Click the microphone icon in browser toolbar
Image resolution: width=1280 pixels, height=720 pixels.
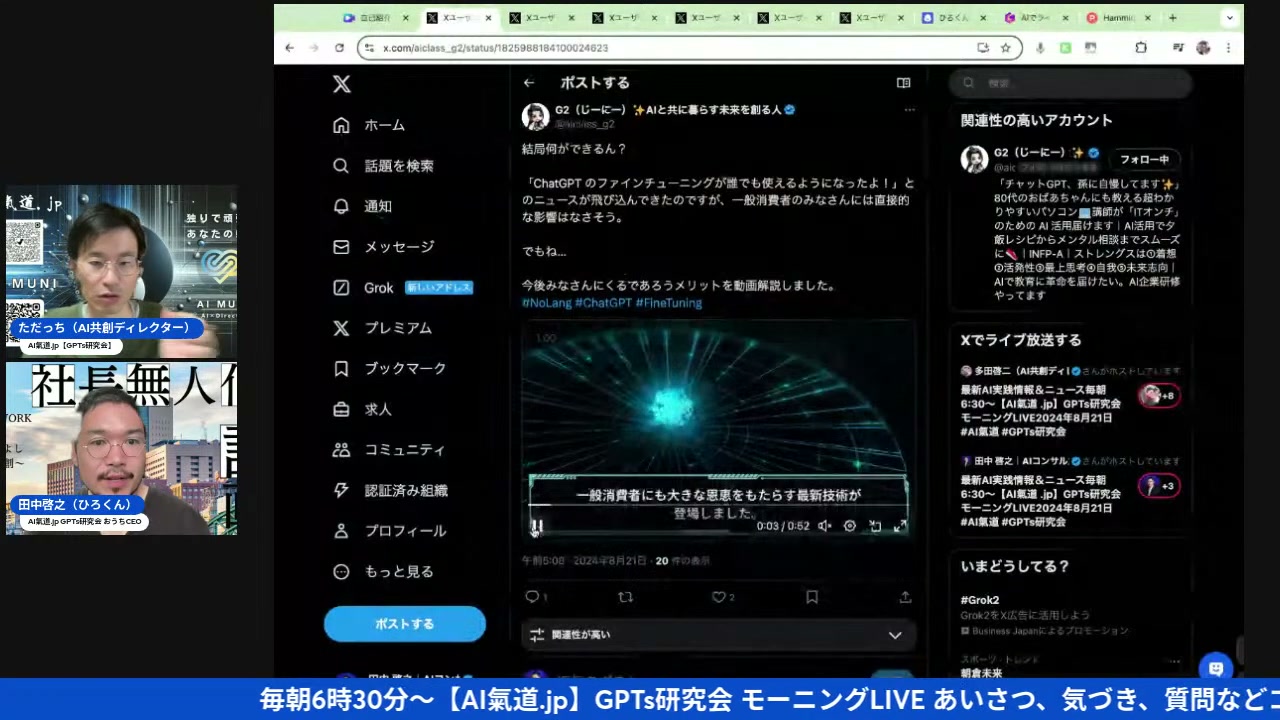click(1041, 48)
